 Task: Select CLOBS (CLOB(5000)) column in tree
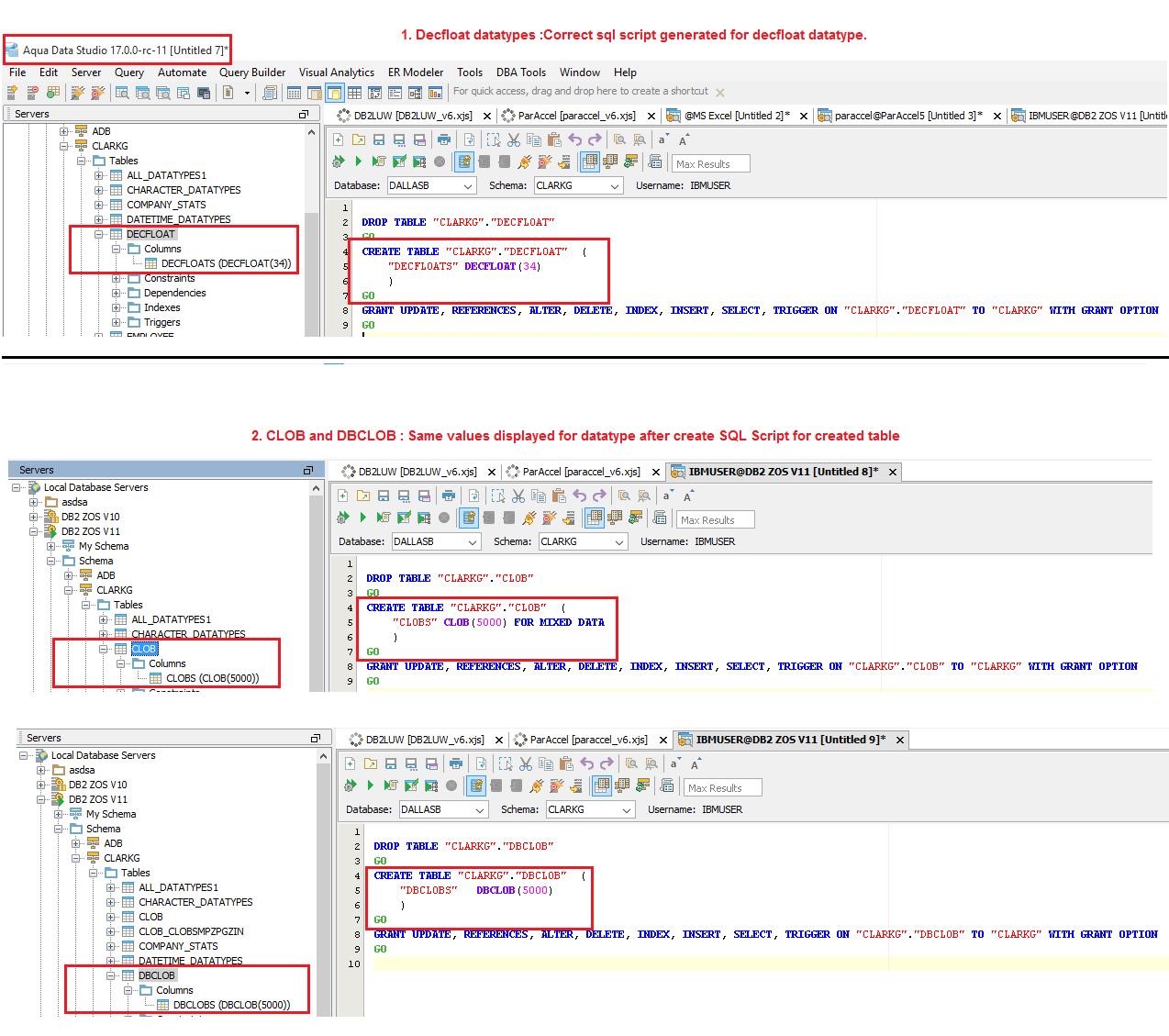[x=204, y=678]
